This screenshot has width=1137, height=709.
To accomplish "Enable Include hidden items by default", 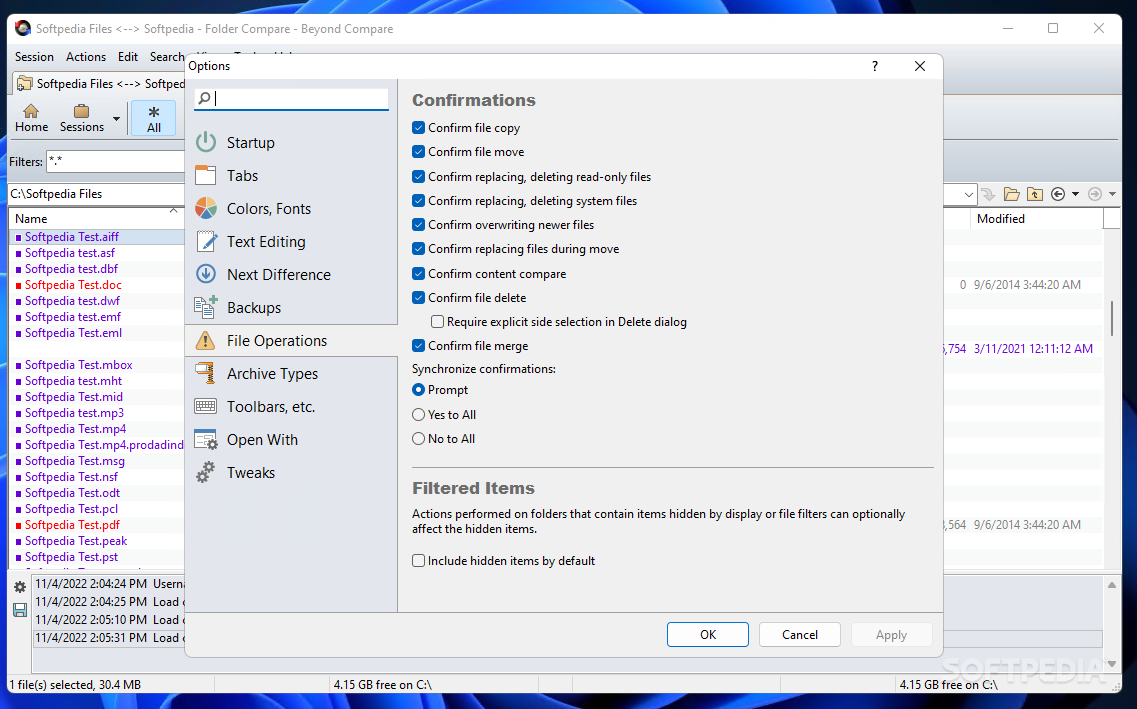I will 418,561.
